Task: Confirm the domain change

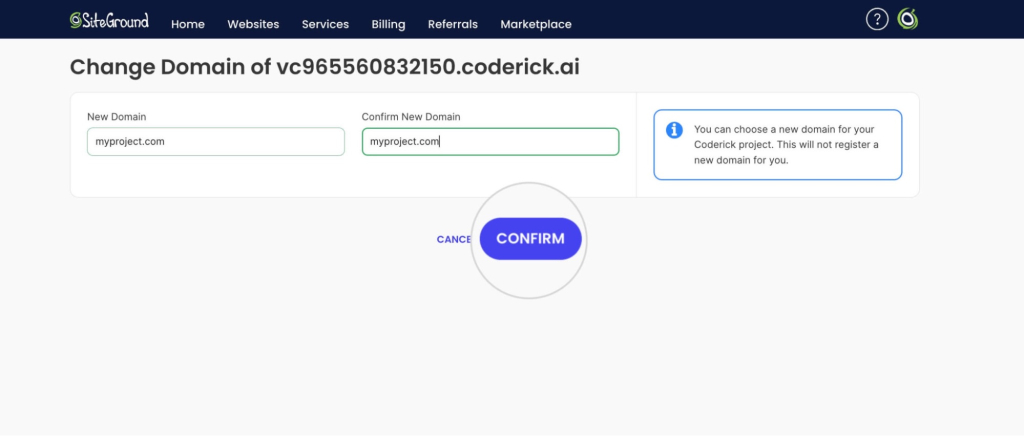Action: tap(531, 239)
